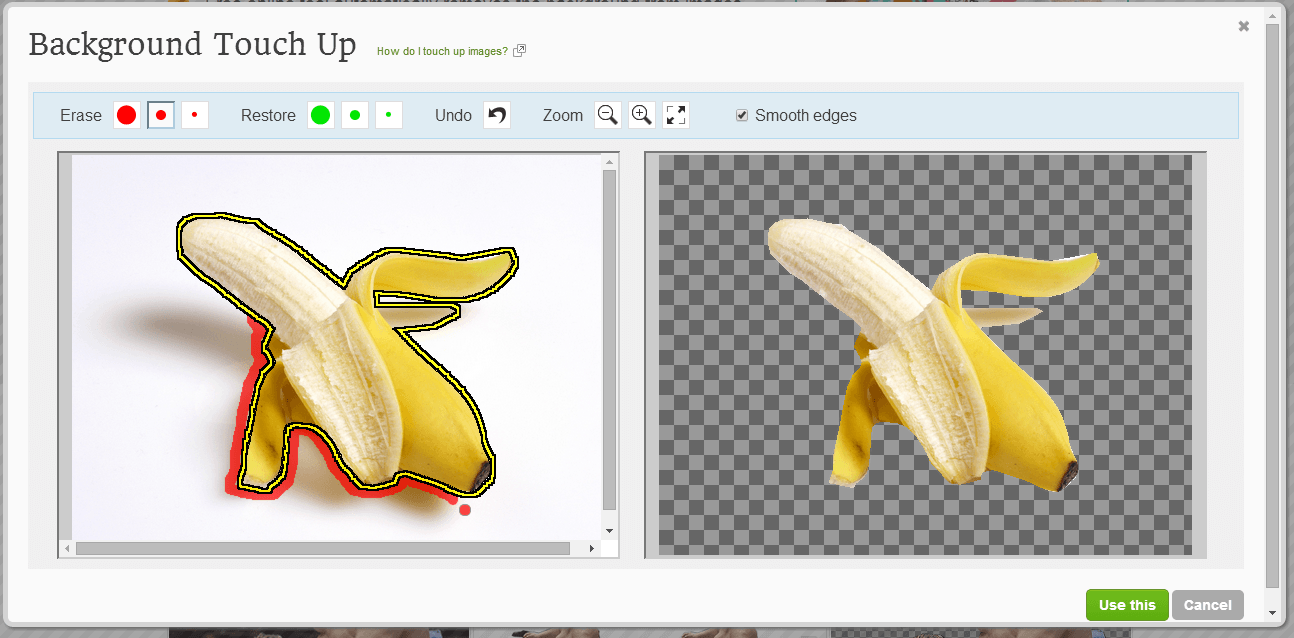The height and width of the screenshot is (638, 1294).
Task: Choose the medium green restore brush
Action: point(354,115)
